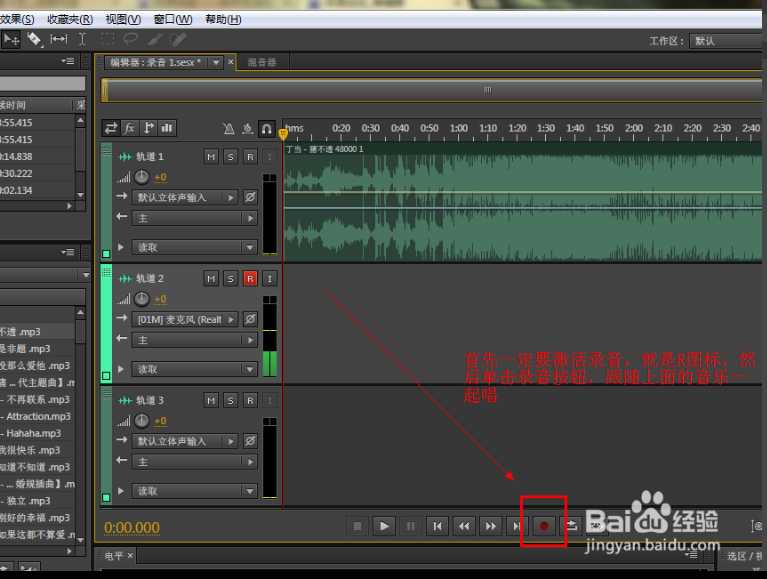
Task: Open the 帮助(H) menu
Action: (x=223, y=20)
